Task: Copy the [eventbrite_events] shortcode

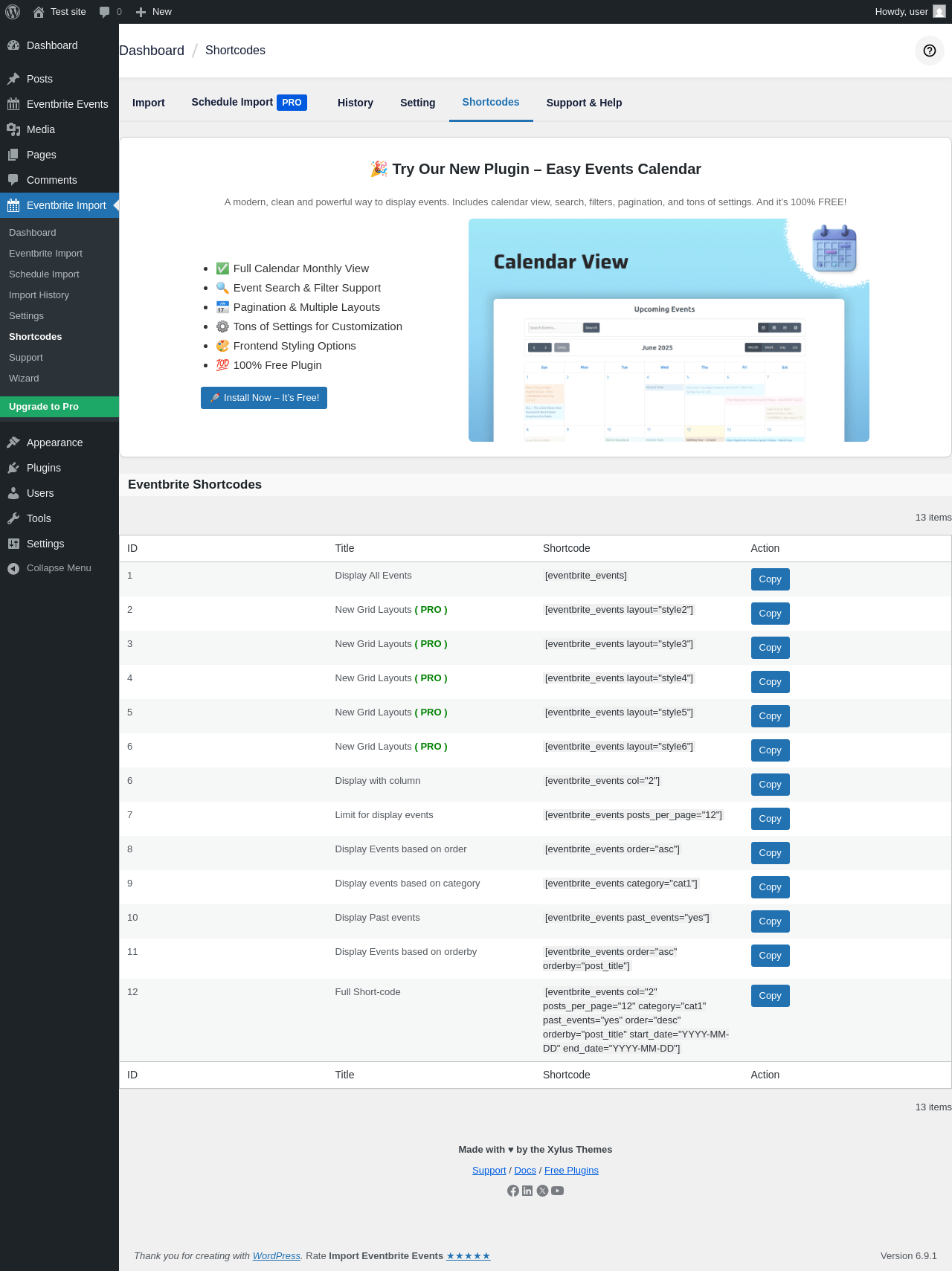Action: tap(770, 579)
